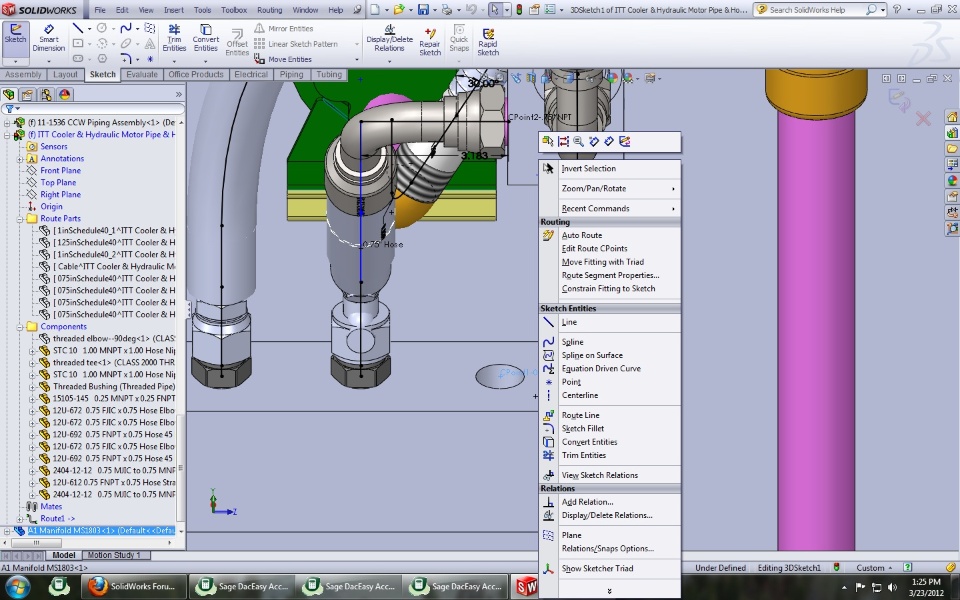Open the Insert menu
Screen dimensions: 960x600
pos(173,10)
